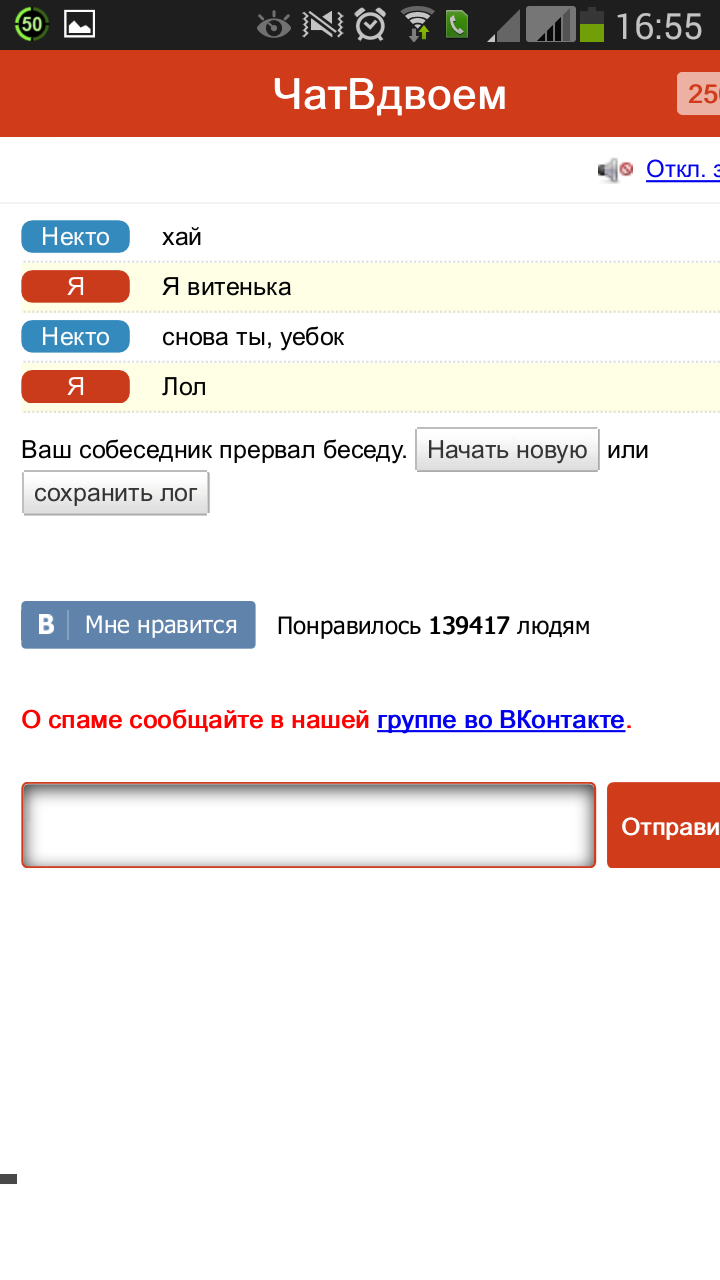This screenshot has height=1280, width=720.
Task: Open the 'группе во ВКонтакте' link
Action: [501, 720]
